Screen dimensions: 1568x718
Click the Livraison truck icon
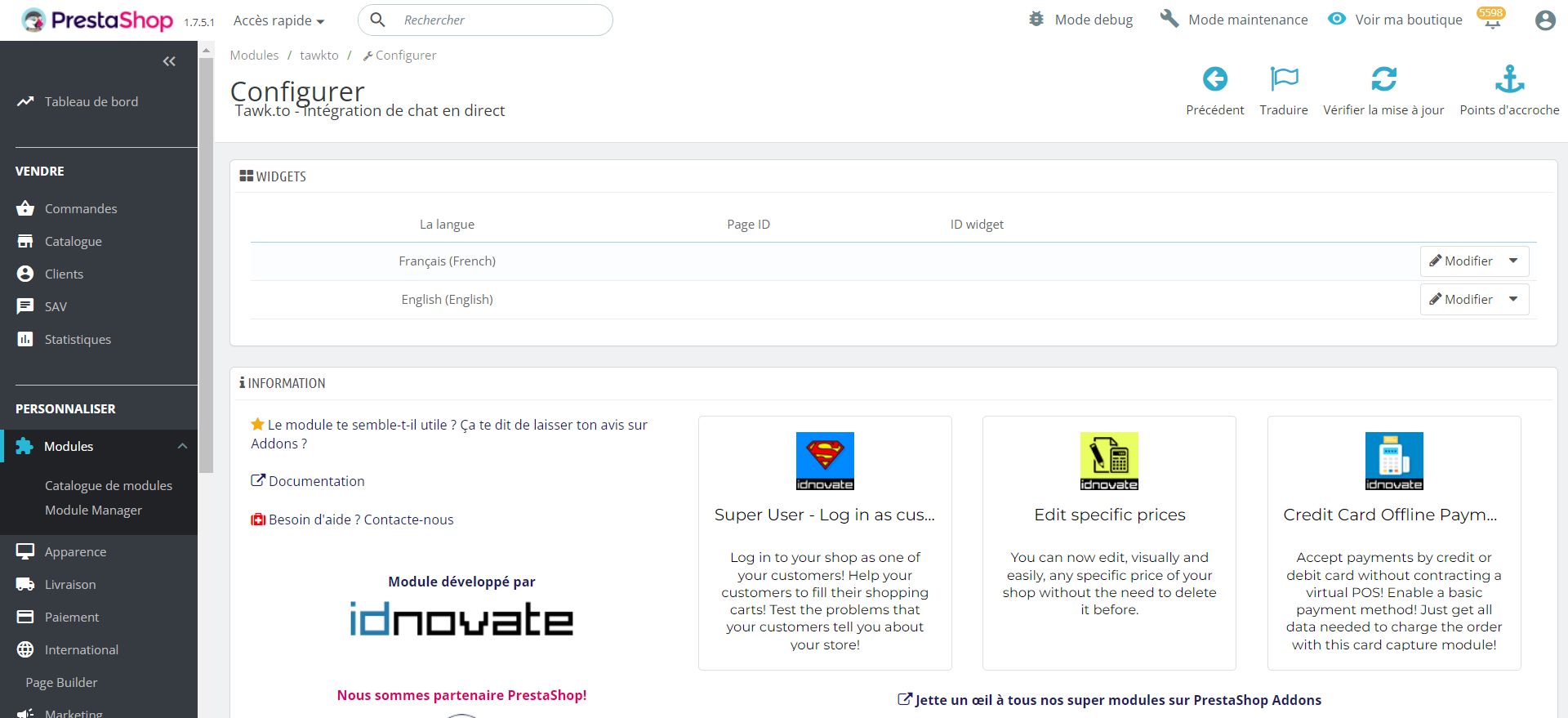[x=25, y=584]
